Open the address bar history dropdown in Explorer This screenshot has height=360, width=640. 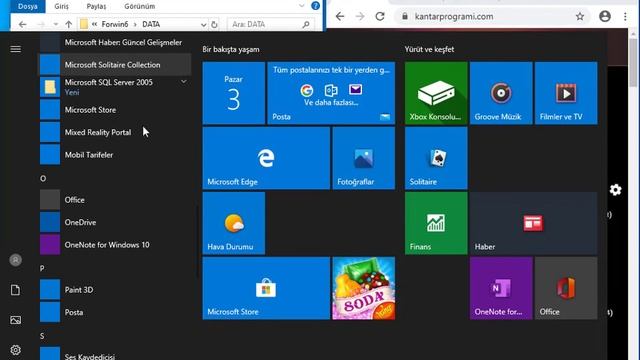[204, 24]
